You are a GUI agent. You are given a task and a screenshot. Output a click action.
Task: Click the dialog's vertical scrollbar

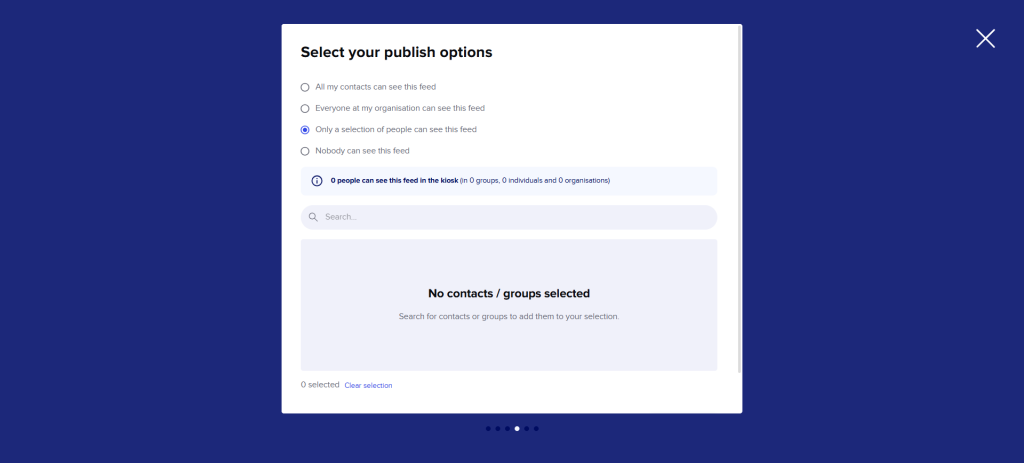[x=739, y=199]
